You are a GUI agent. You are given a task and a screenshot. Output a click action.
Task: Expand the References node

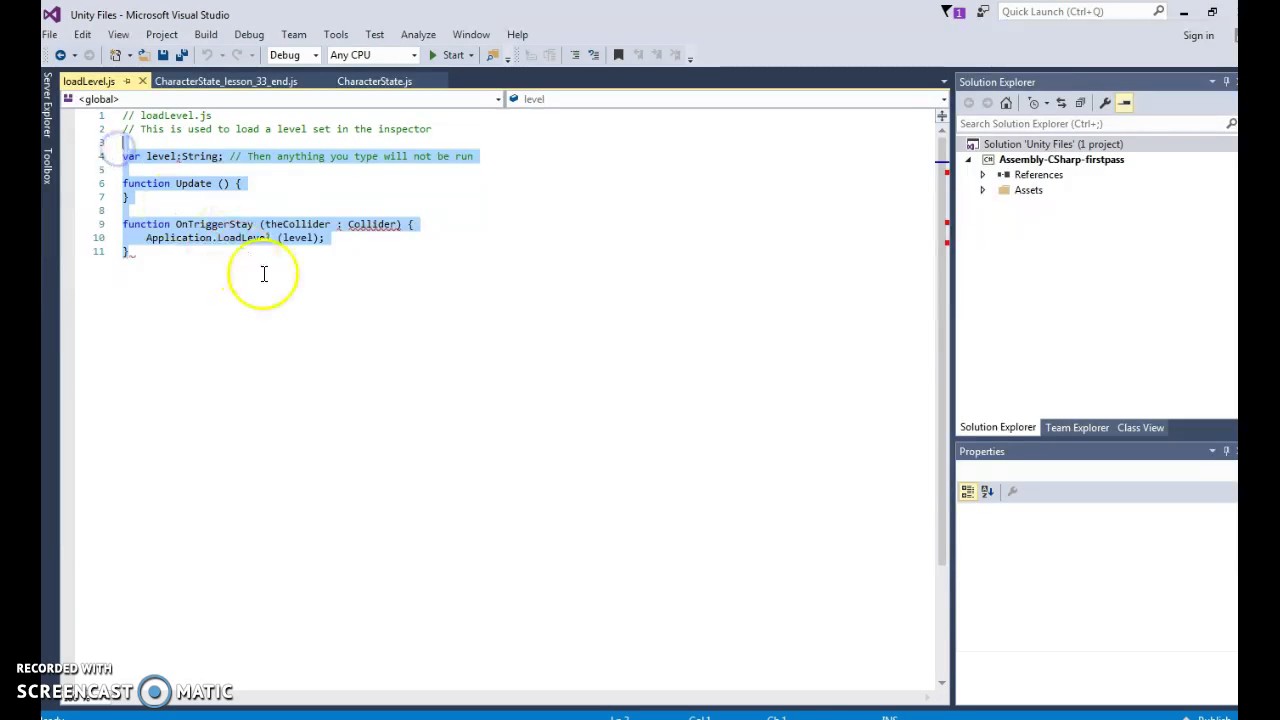point(982,175)
